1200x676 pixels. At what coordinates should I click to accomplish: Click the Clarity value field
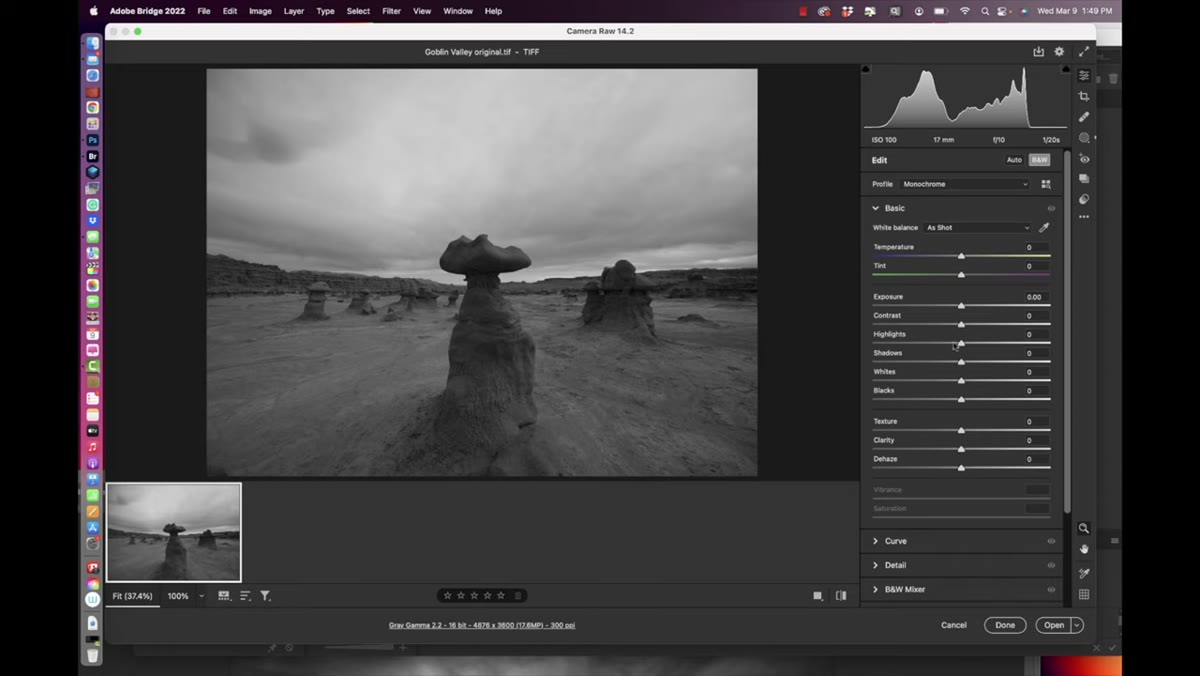(x=1037, y=440)
